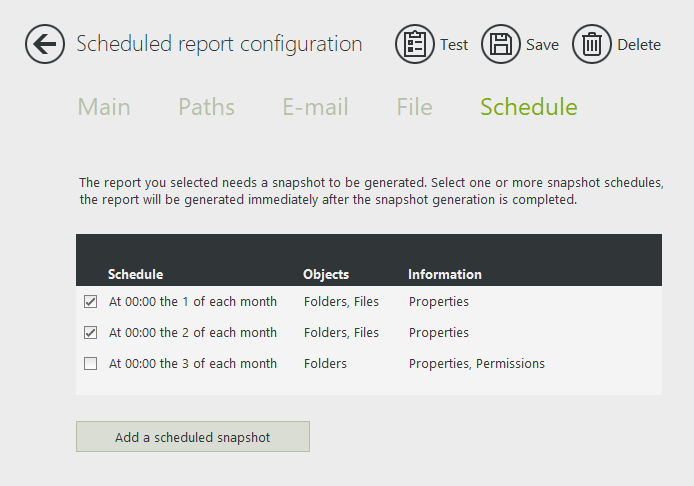This screenshot has width=694, height=486.
Task: Click the back arrow icon
Action: [45, 45]
